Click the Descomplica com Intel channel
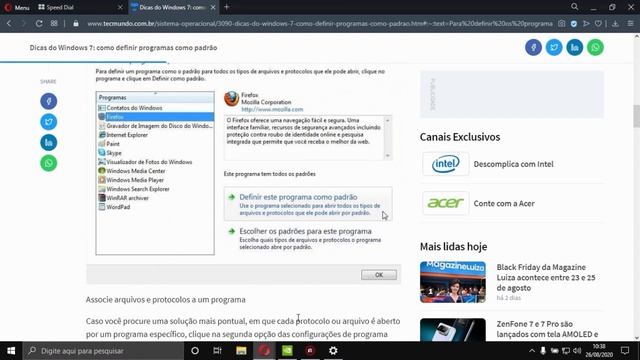This screenshot has width=640, height=360. pyautogui.click(x=513, y=164)
